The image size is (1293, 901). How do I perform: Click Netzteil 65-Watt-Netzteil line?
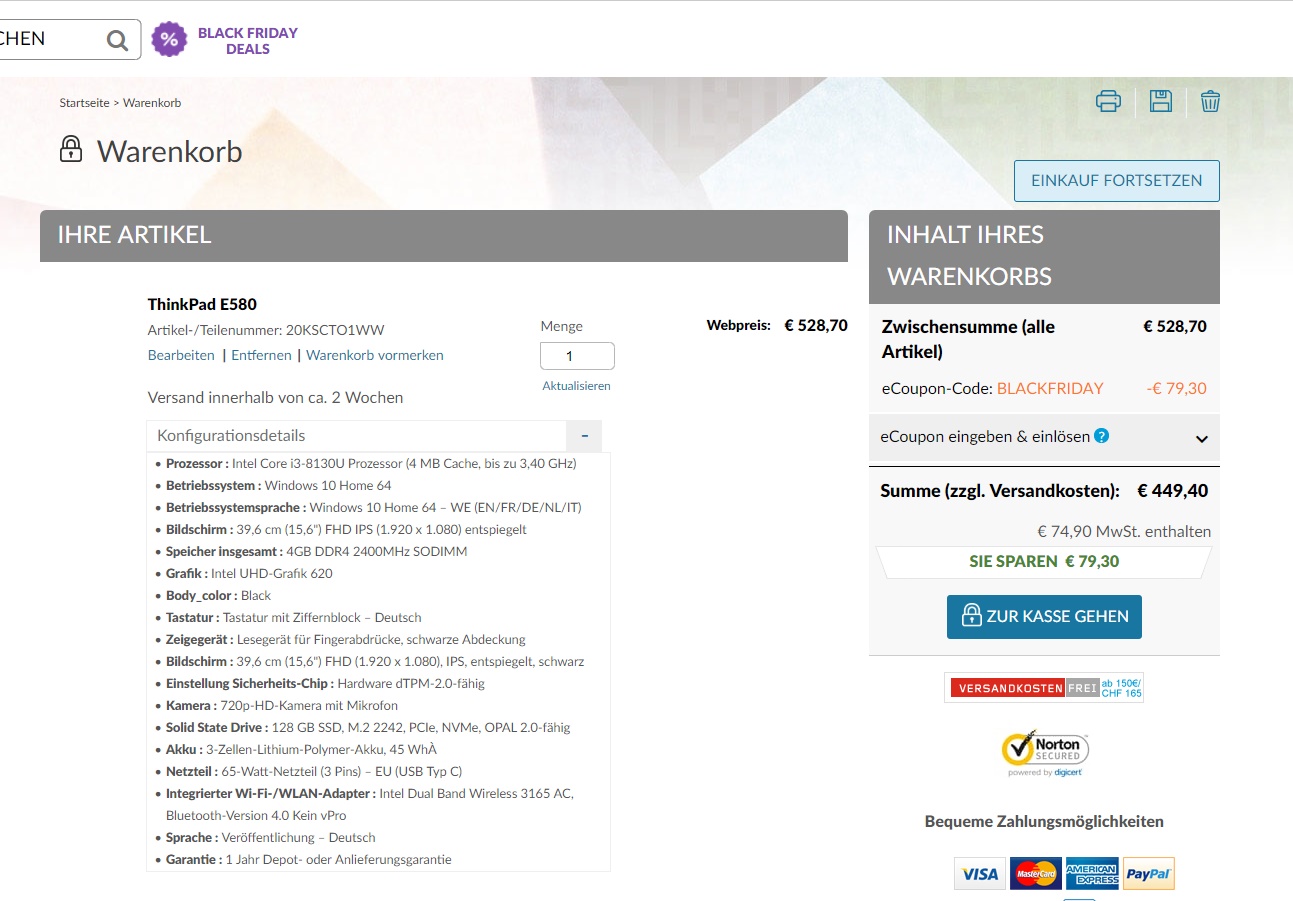[x=314, y=771]
